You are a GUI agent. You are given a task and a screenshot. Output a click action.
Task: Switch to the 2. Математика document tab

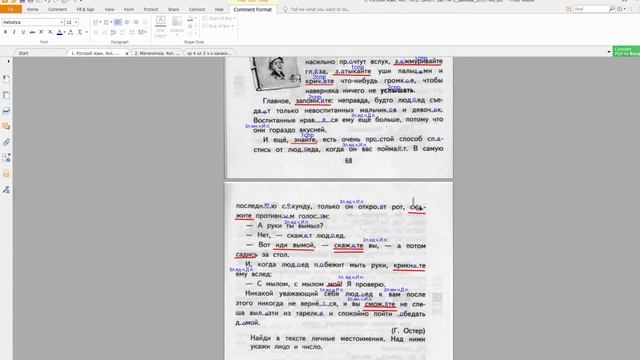pos(157,53)
